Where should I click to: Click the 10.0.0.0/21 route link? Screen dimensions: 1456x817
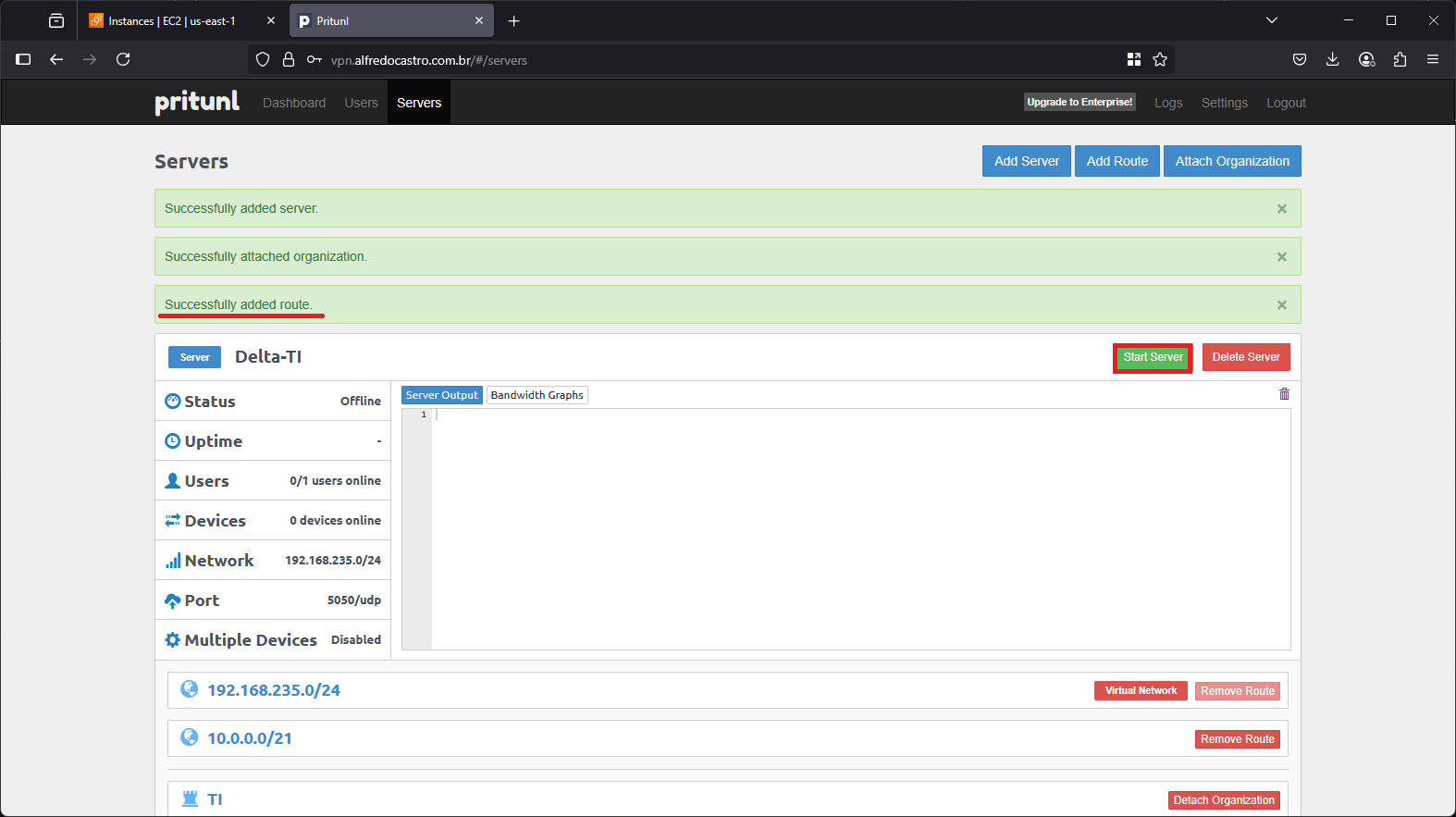pos(250,738)
